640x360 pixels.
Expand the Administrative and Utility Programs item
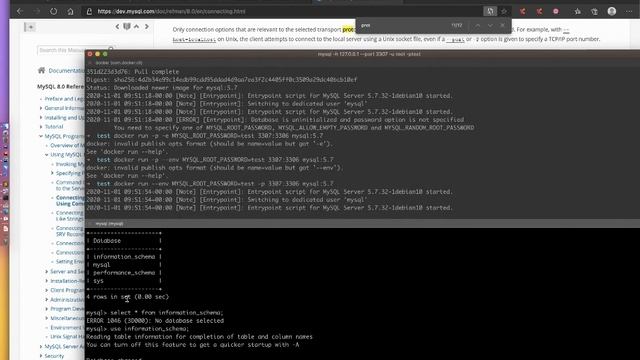[x=47, y=300]
